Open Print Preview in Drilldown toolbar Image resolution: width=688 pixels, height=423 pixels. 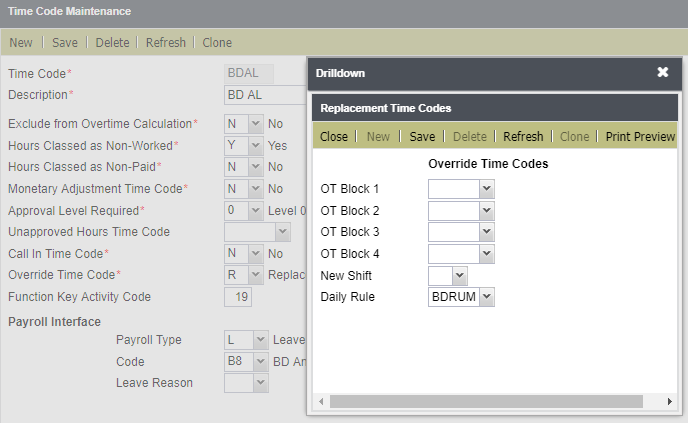[x=640, y=136]
